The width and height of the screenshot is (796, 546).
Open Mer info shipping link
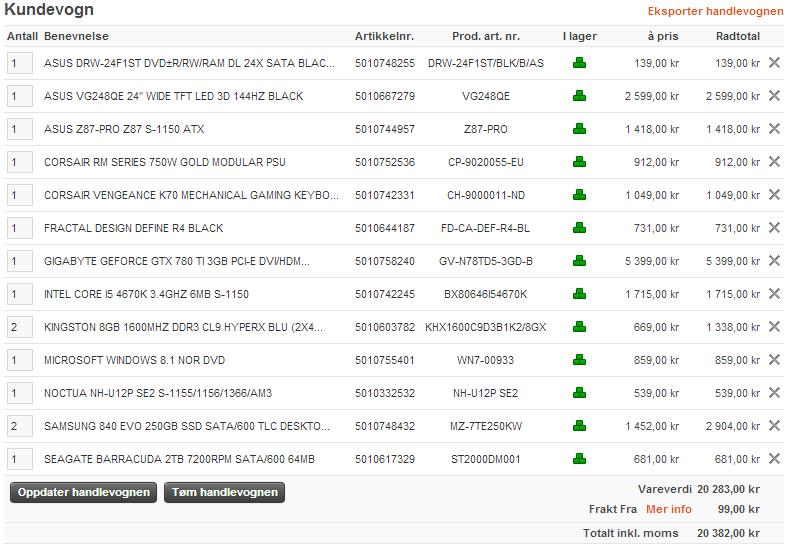669,509
